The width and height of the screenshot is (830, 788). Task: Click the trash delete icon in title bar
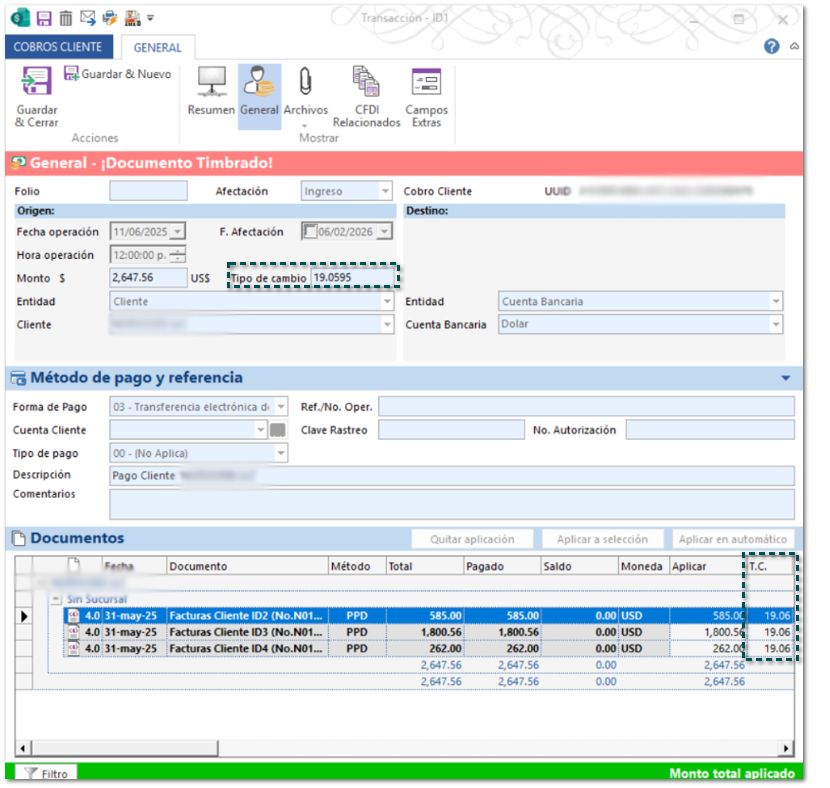coord(65,18)
